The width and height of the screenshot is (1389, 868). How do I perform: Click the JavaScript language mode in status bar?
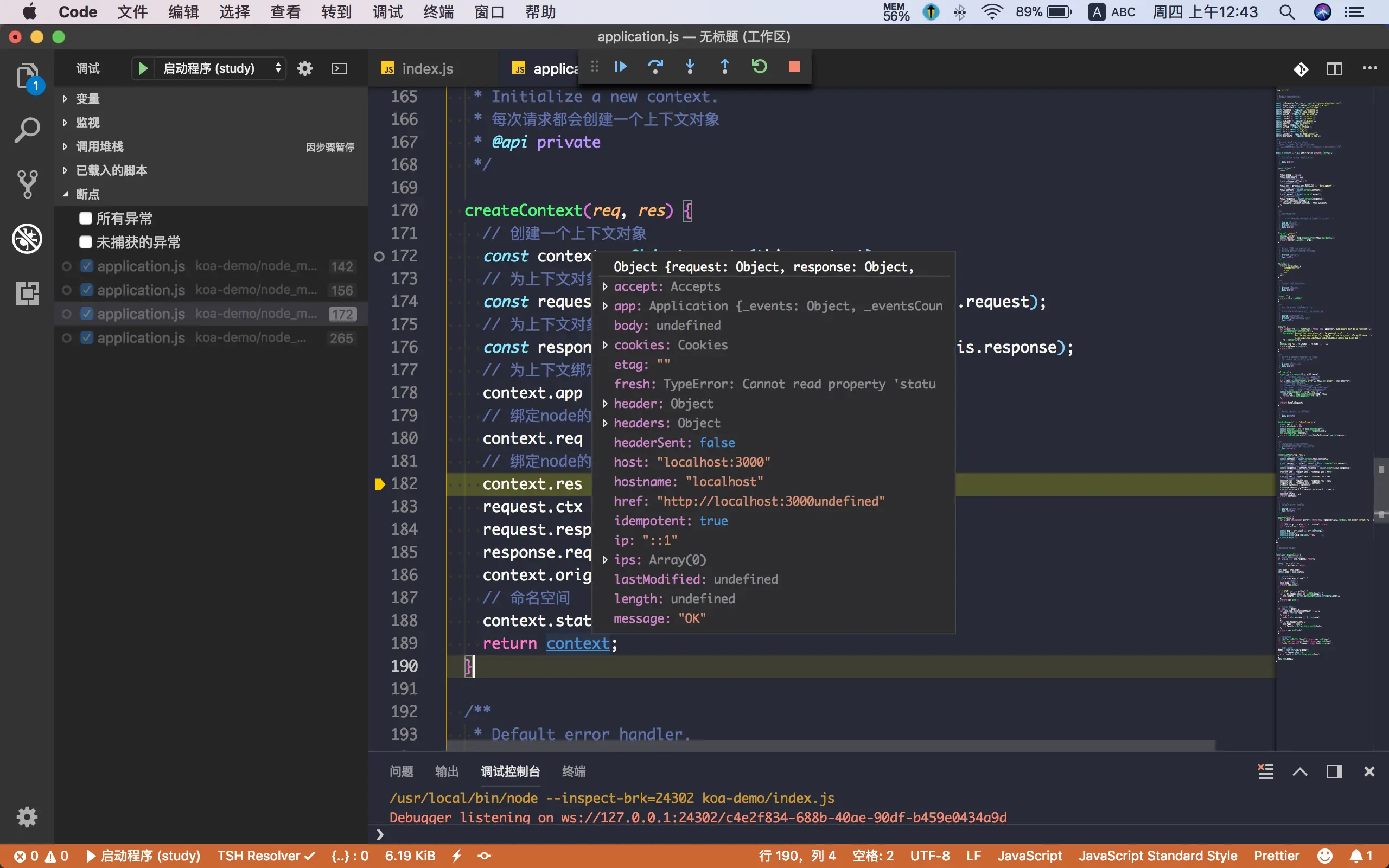pos(1030,856)
